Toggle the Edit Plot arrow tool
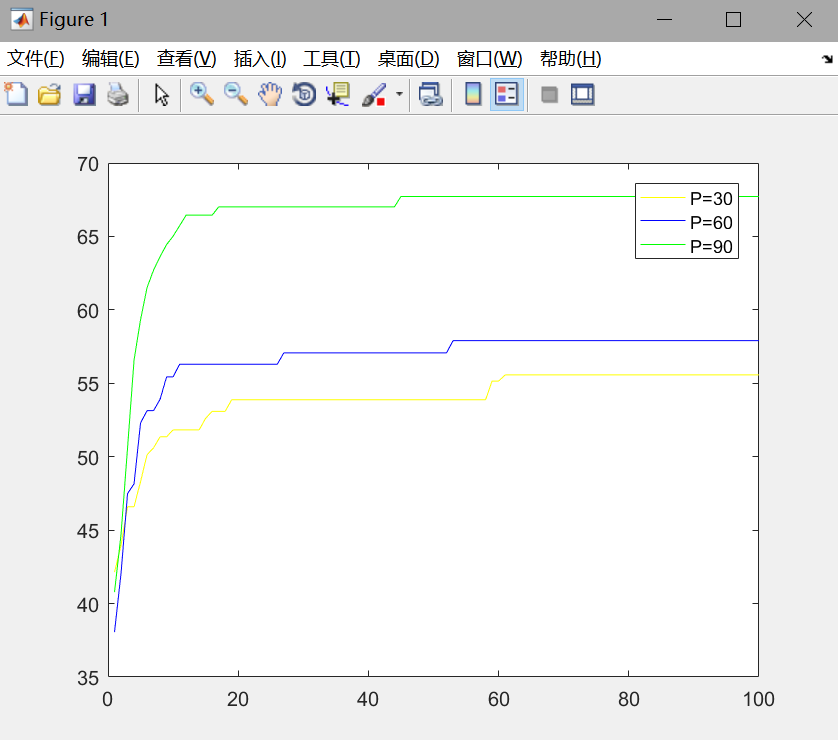The height and width of the screenshot is (740, 838). click(x=162, y=95)
